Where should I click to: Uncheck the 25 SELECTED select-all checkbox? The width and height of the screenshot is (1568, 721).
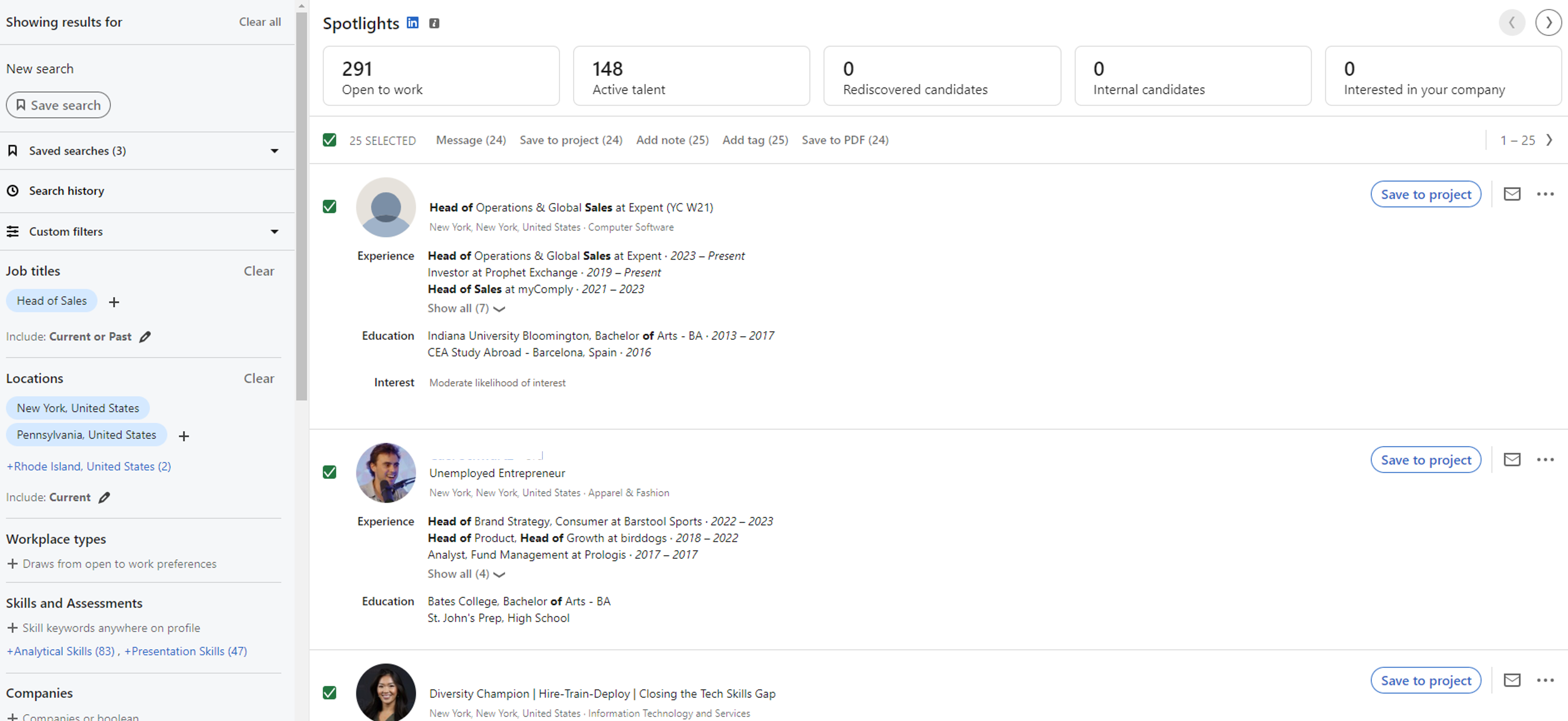tap(329, 140)
